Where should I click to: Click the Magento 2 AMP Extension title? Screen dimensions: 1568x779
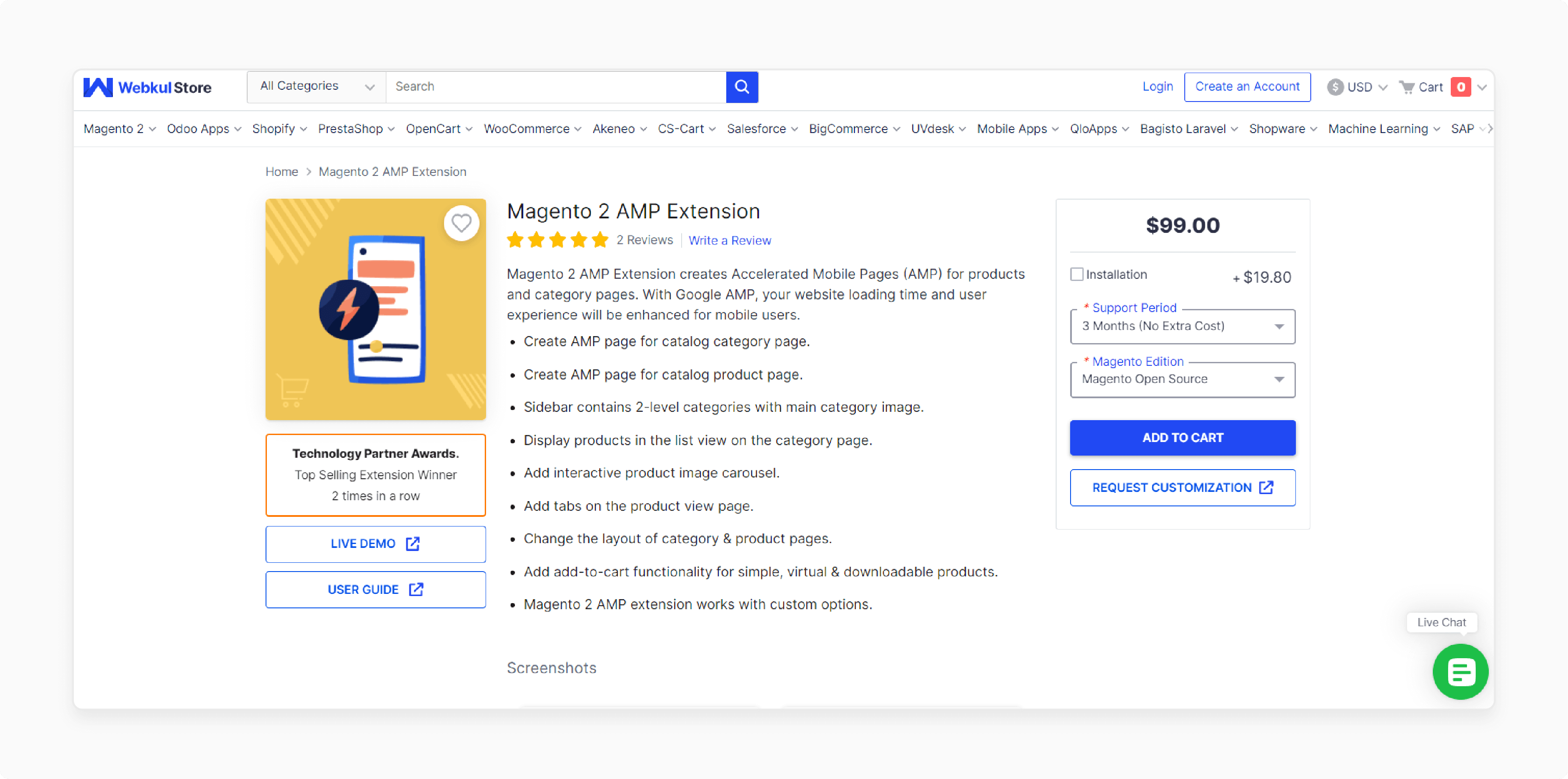pos(633,211)
